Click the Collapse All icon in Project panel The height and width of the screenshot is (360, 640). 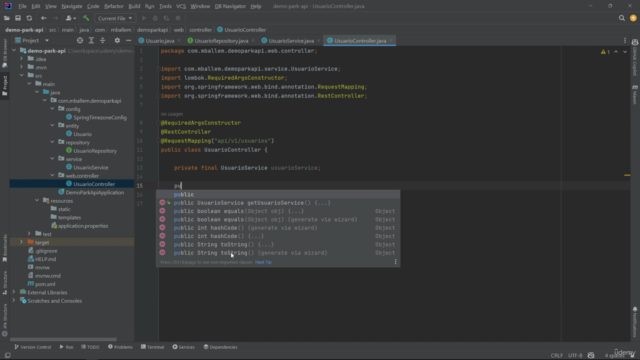[103, 40]
